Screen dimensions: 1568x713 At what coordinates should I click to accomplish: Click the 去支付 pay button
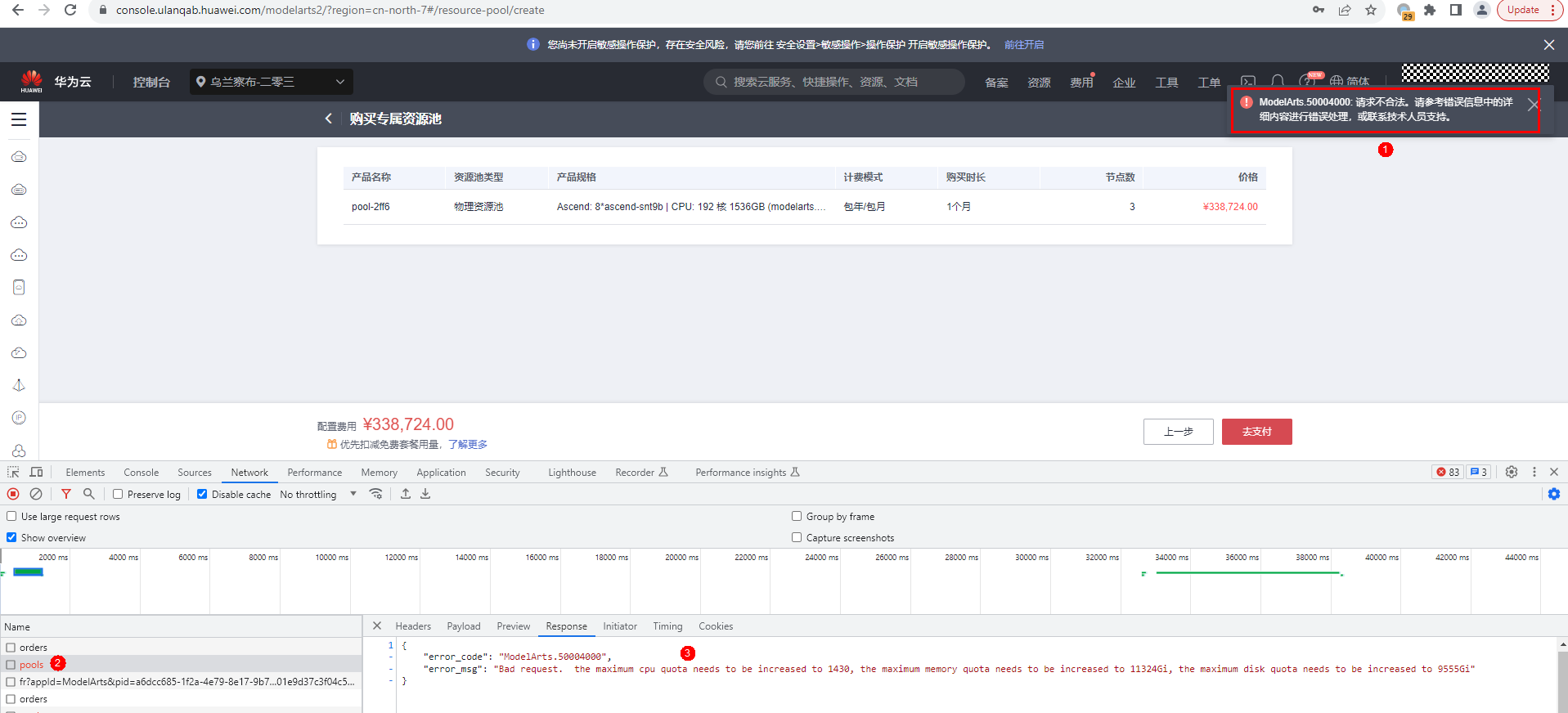click(x=1257, y=432)
